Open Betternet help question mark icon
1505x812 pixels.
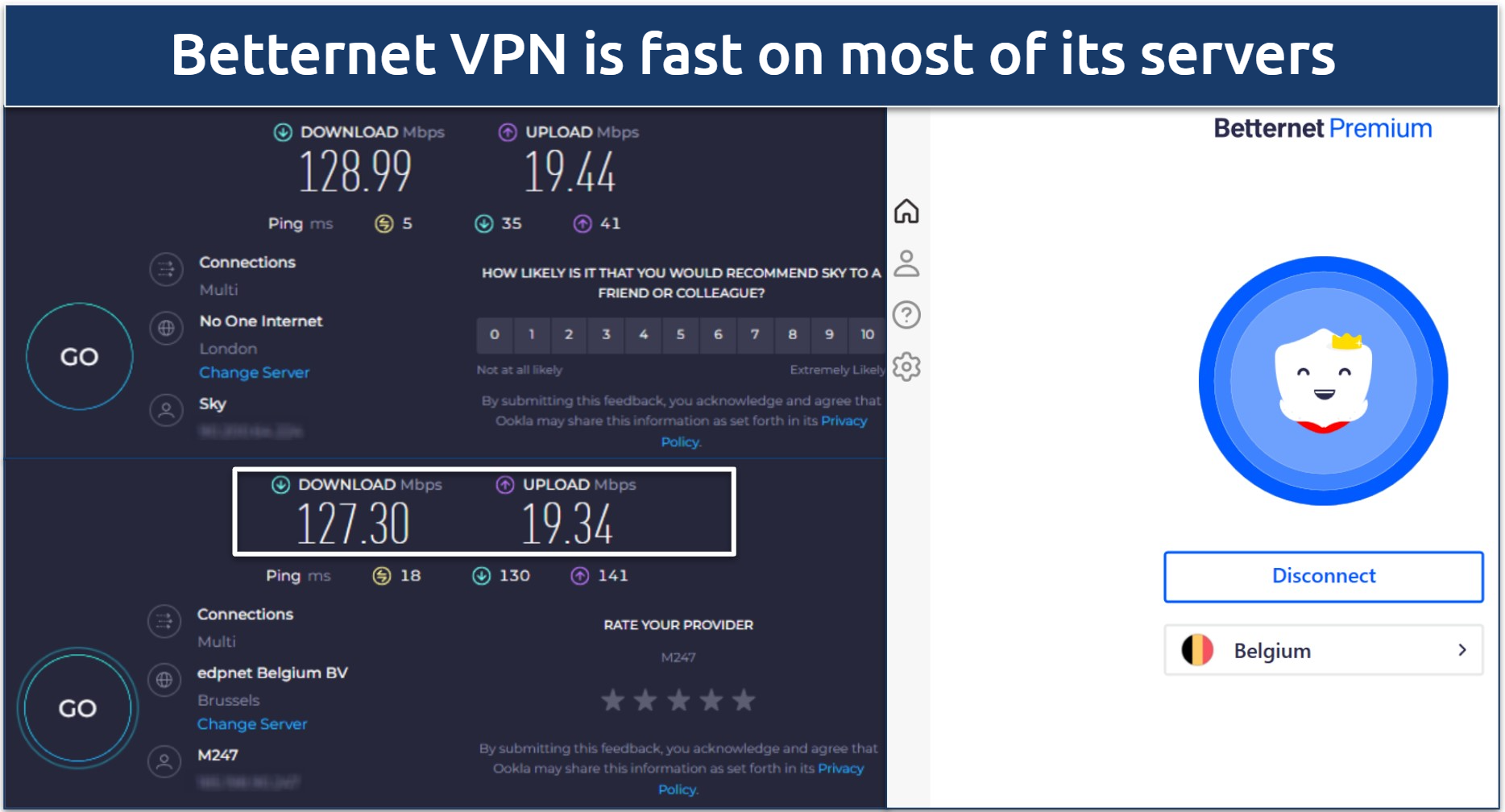tap(907, 315)
